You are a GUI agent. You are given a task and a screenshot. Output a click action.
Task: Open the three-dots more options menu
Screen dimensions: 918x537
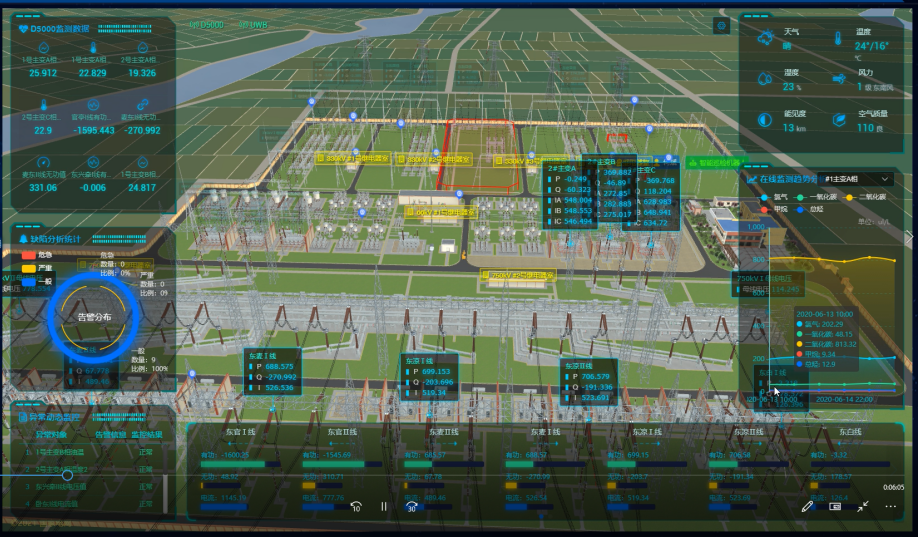(x=890, y=506)
